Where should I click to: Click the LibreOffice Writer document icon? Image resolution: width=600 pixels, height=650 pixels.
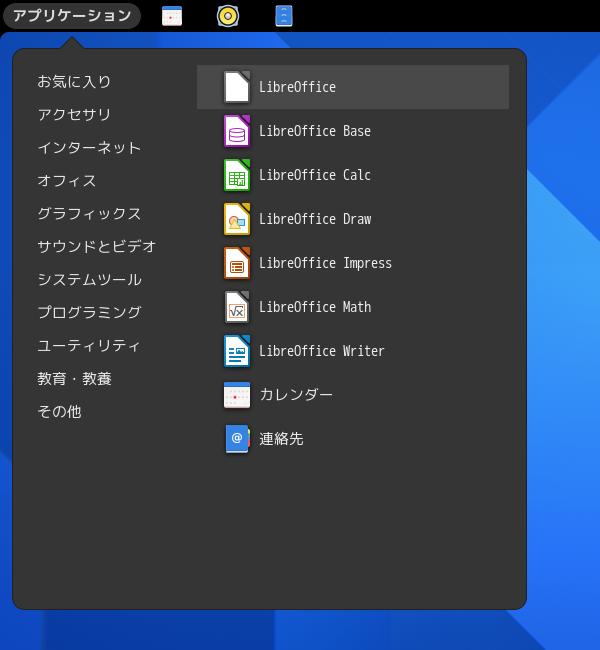pos(237,351)
